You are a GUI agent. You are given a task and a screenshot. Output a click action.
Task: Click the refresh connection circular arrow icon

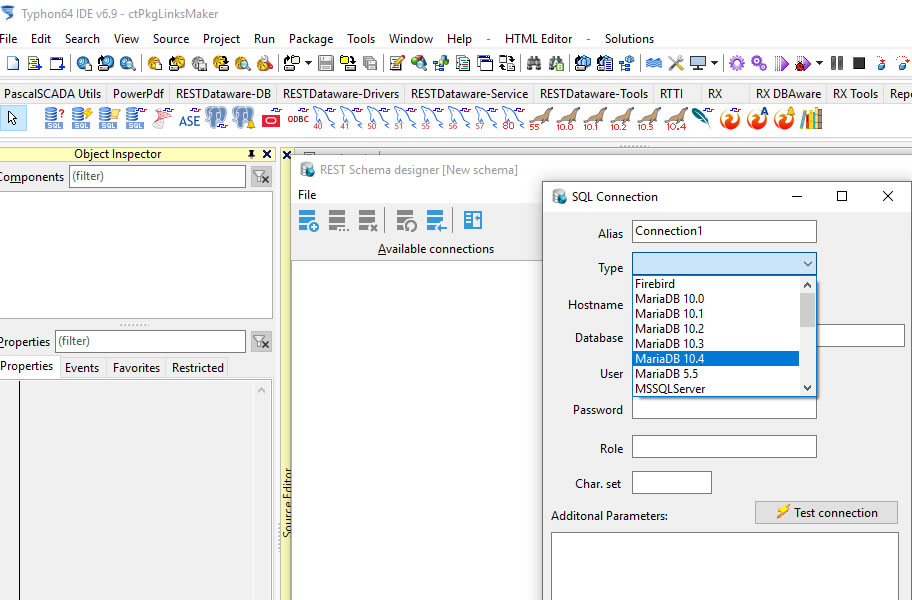point(406,220)
